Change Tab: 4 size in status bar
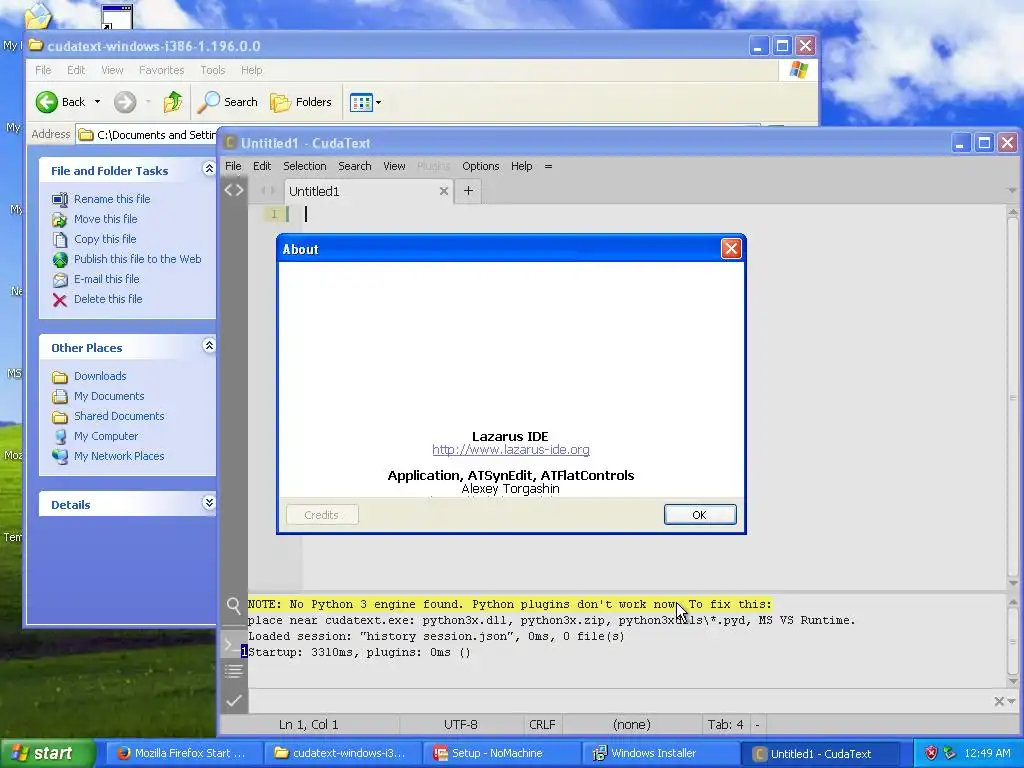Viewport: 1024px width, 768px height. click(x=725, y=725)
